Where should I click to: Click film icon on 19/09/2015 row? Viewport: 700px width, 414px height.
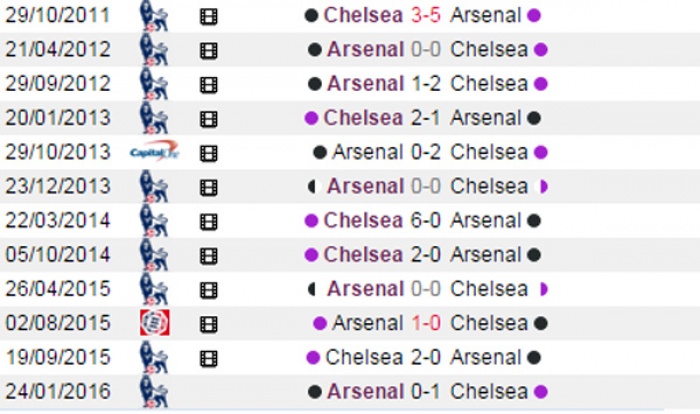[208, 357]
